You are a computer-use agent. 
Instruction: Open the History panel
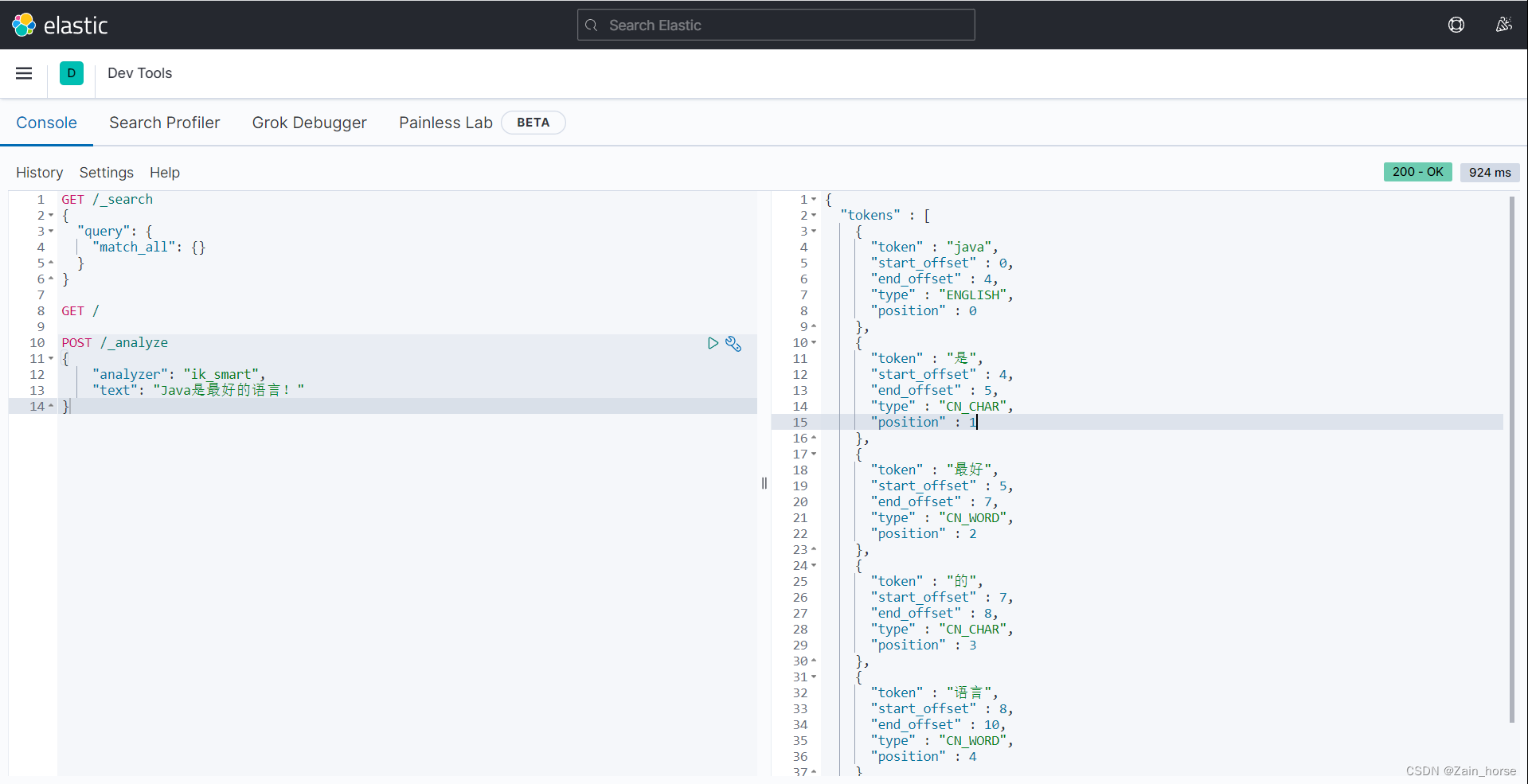39,173
